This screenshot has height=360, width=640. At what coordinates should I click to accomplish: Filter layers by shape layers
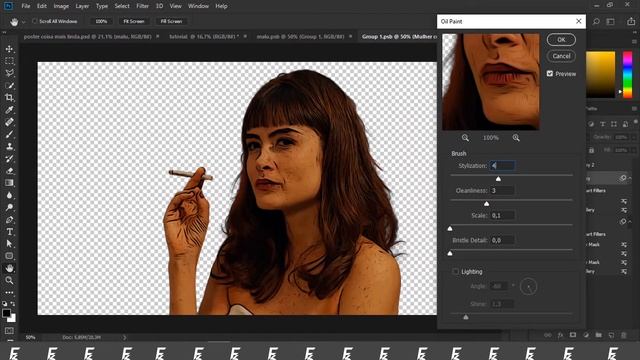pyautogui.click(x=614, y=124)
